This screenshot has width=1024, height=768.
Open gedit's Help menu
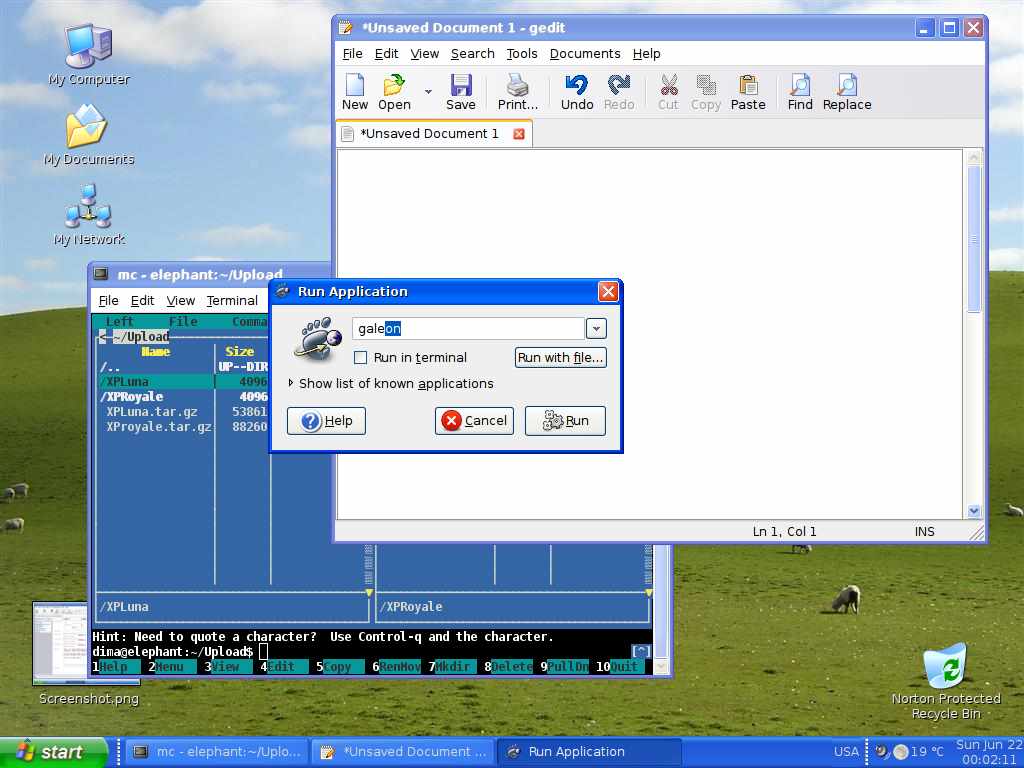point(647,54)
